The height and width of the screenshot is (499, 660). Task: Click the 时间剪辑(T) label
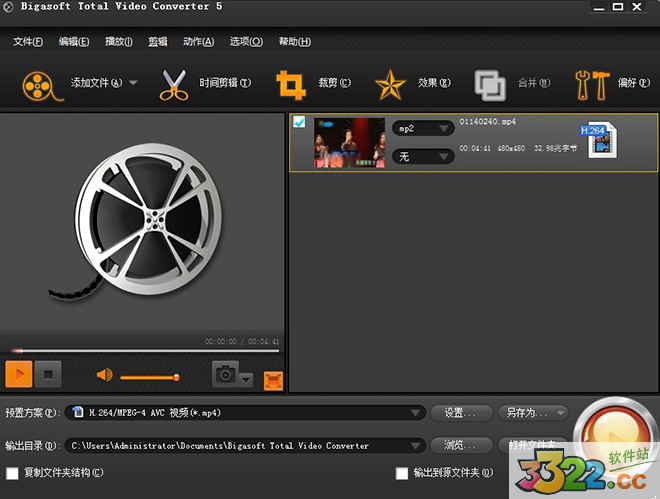click(x=225, y=82)
